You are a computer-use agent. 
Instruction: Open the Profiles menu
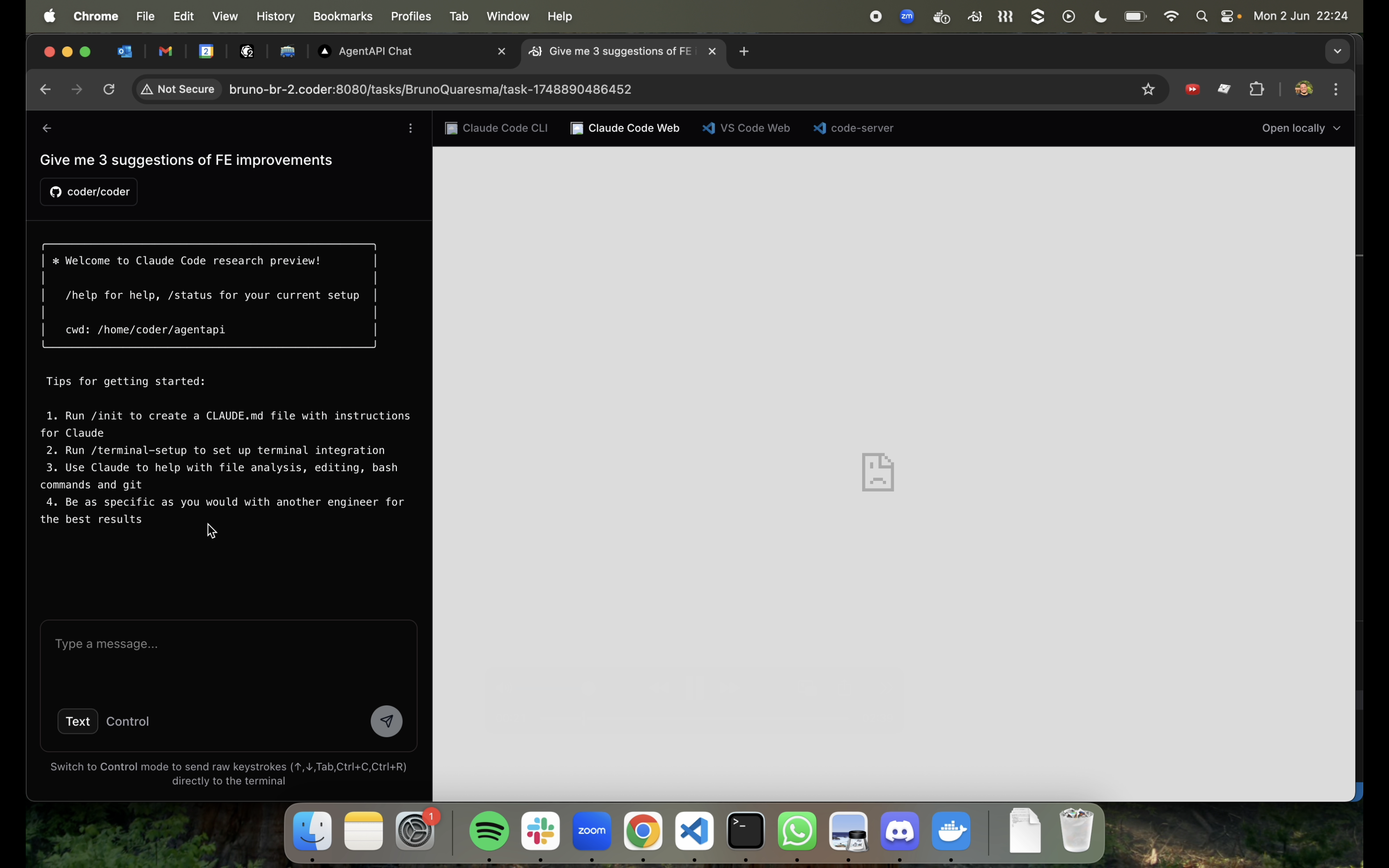point(411,17)
